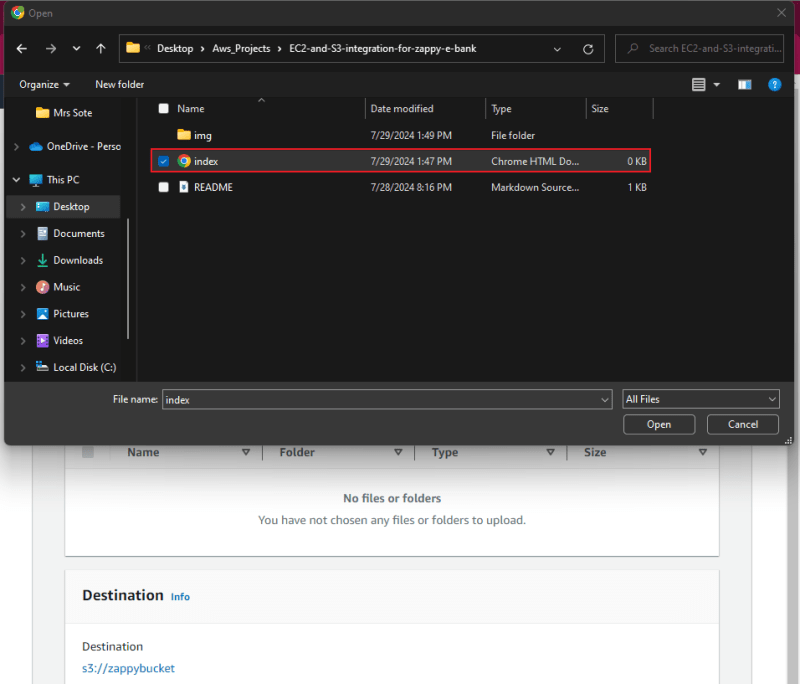
Task: Click folder icon in address bar
Action: click(133, 48)
